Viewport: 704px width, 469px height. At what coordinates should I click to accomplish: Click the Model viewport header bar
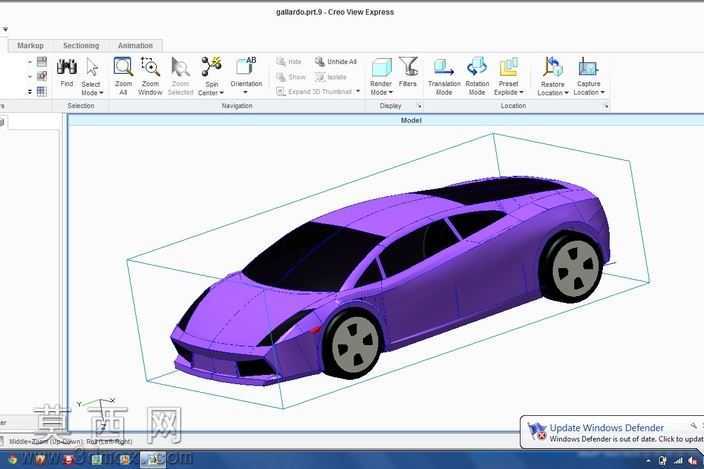[386, 120]
